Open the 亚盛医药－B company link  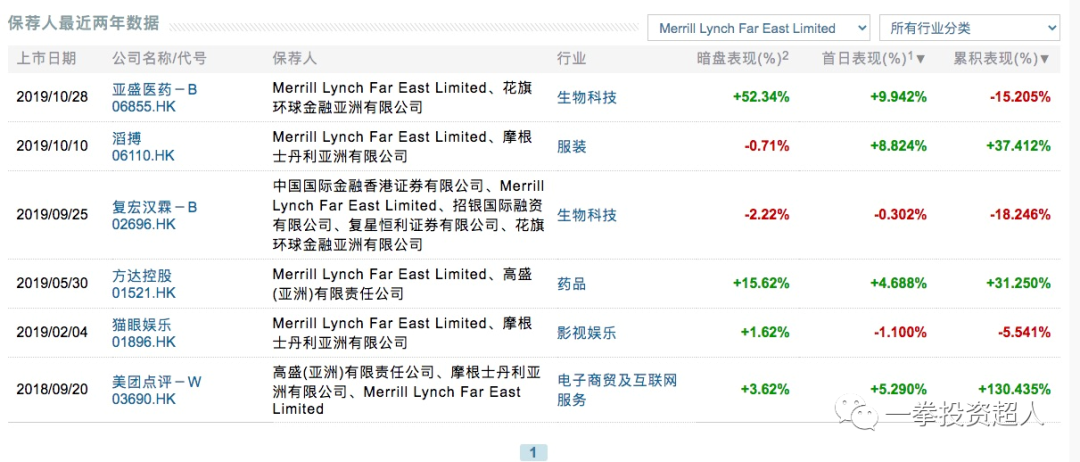155,88
